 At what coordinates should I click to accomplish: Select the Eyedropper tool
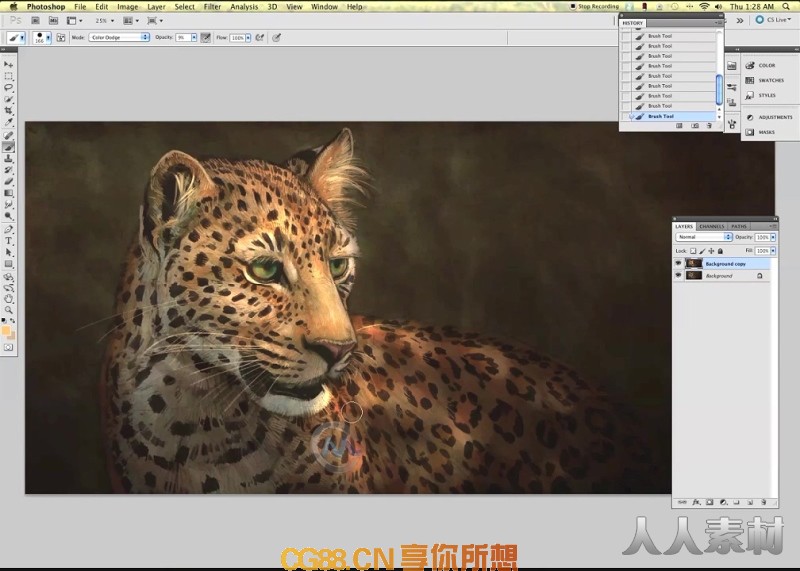[8, 122]
